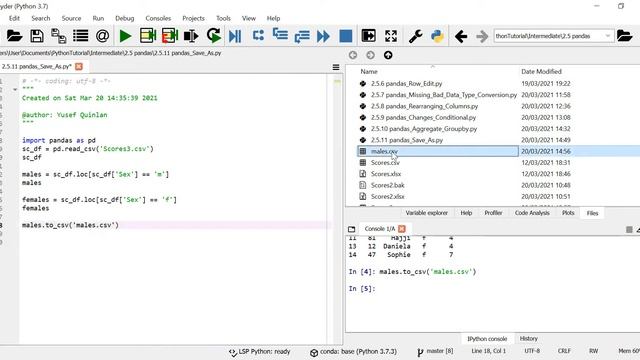Screen dimensions: 640x360
Task: Select the IPython console tab
Action: pos(487,339)
